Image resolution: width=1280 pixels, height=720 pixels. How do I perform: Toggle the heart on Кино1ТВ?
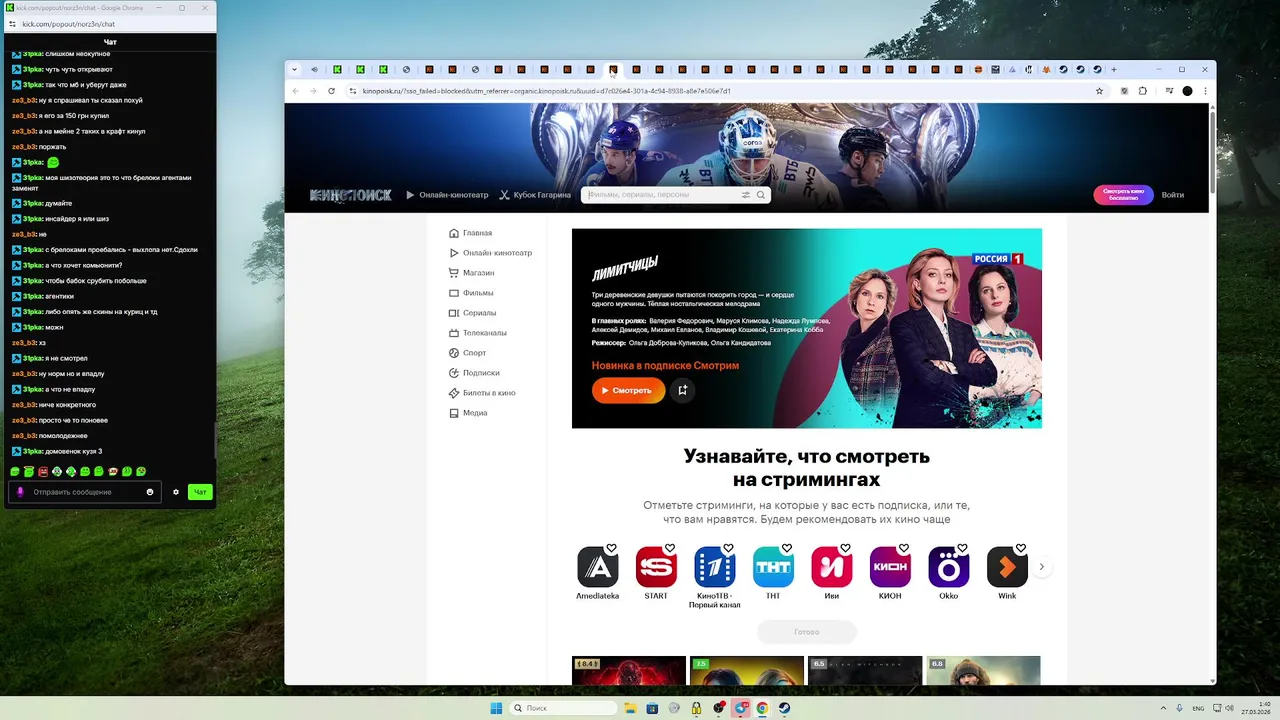pos(728,548)
